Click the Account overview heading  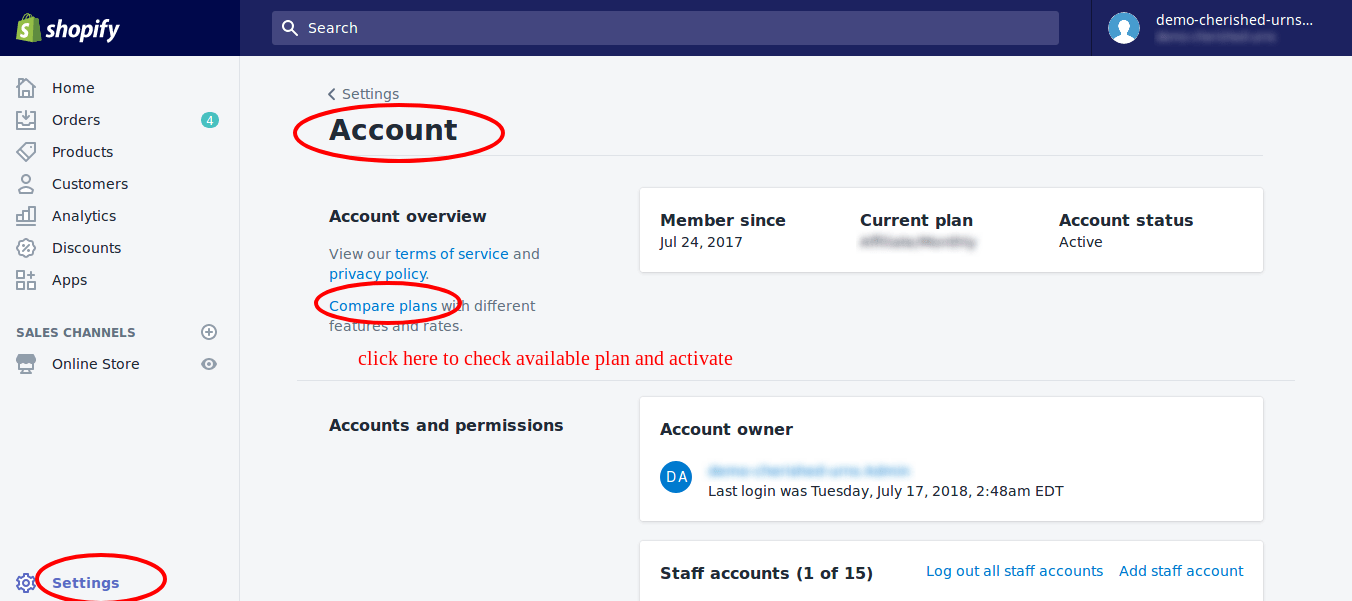[x=408, y=216]
